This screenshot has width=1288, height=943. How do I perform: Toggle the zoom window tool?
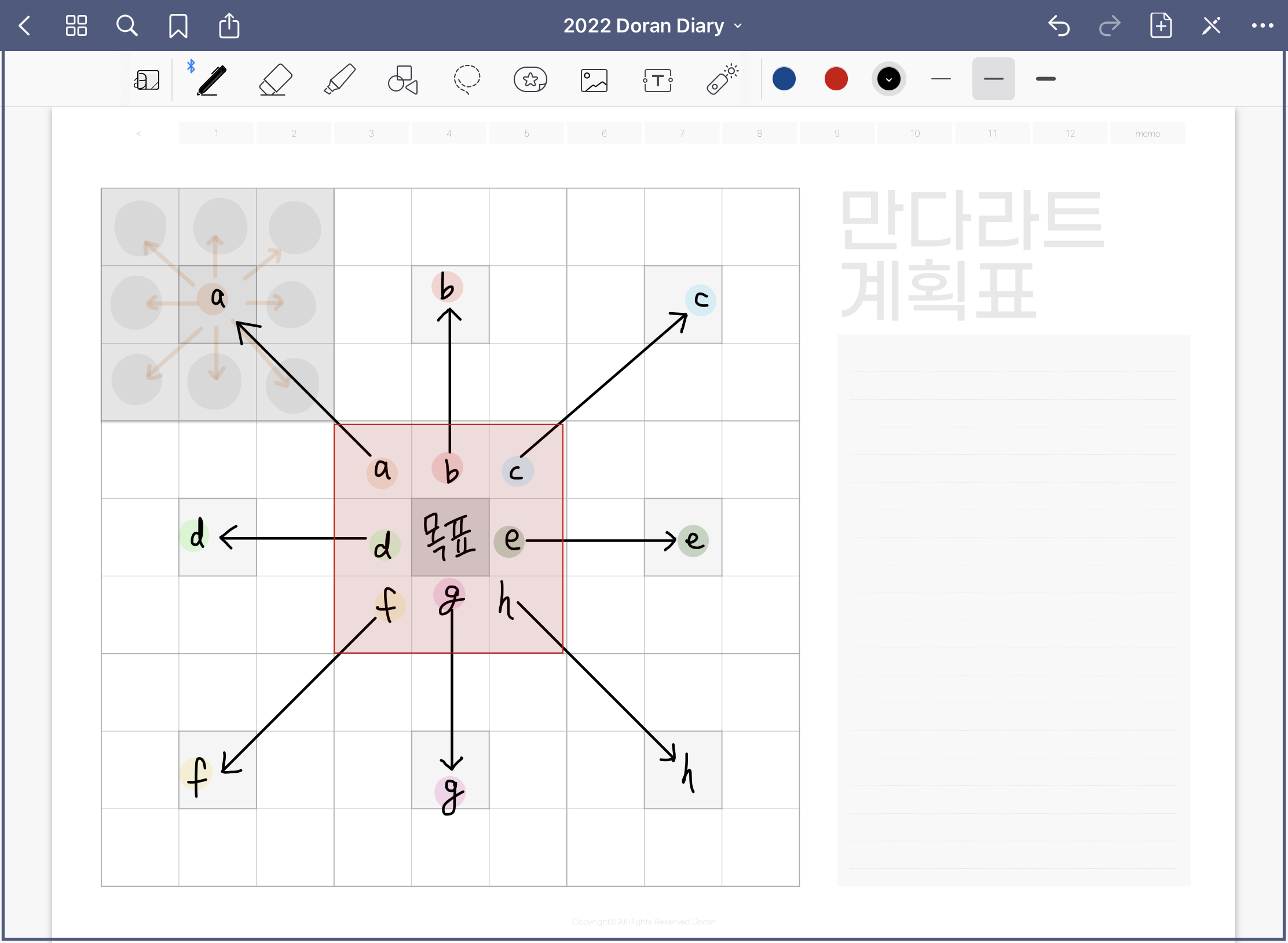click(x=147, y=80)
